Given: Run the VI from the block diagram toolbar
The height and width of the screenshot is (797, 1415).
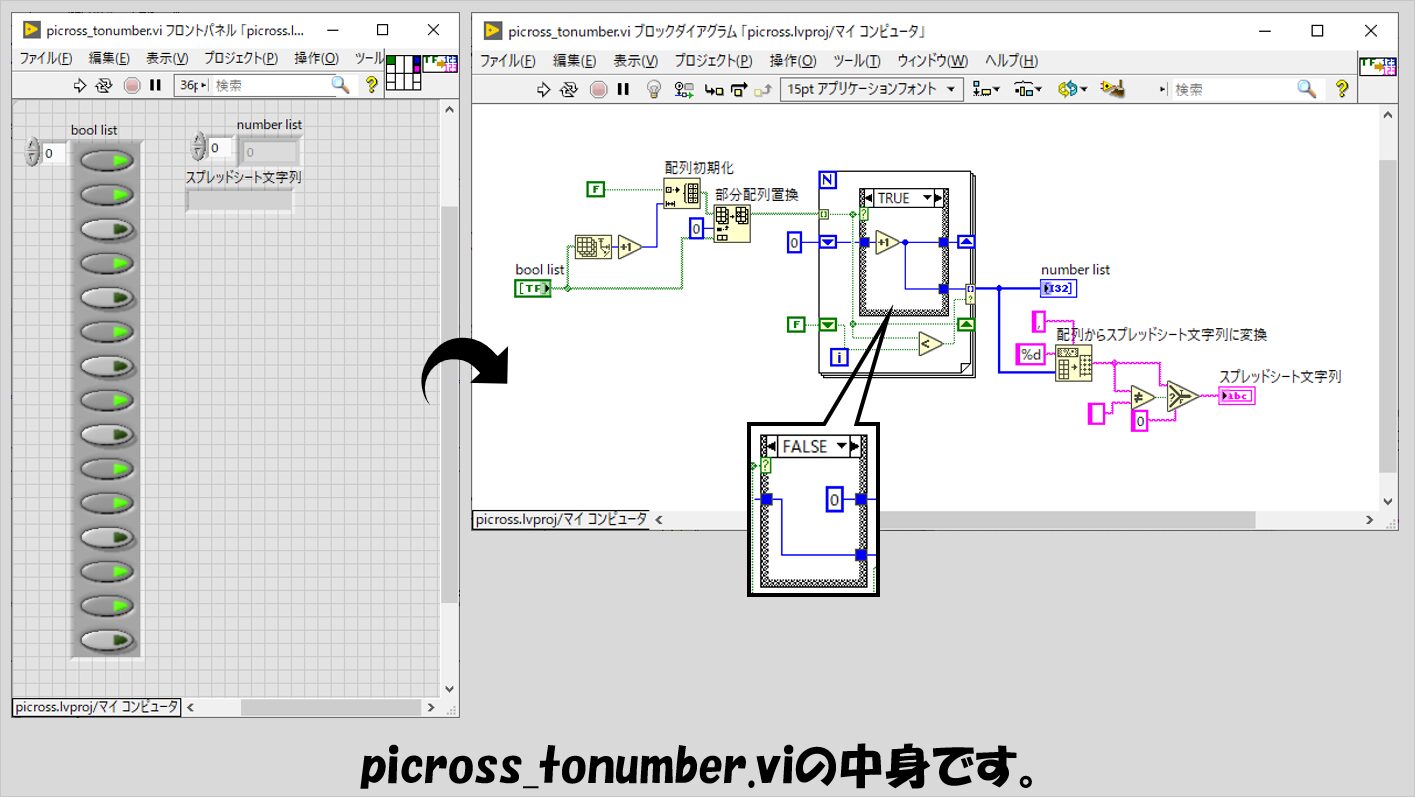Looking at the screenshot, I should (x=543, y=89).
